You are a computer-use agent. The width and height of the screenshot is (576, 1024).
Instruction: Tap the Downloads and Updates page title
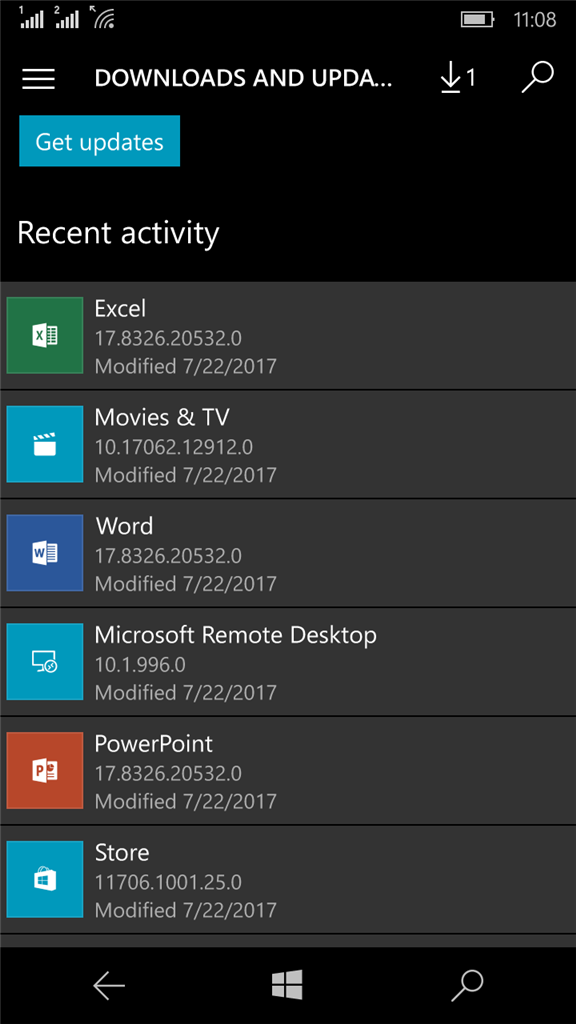pyautogui.click(x=244, y=78)
